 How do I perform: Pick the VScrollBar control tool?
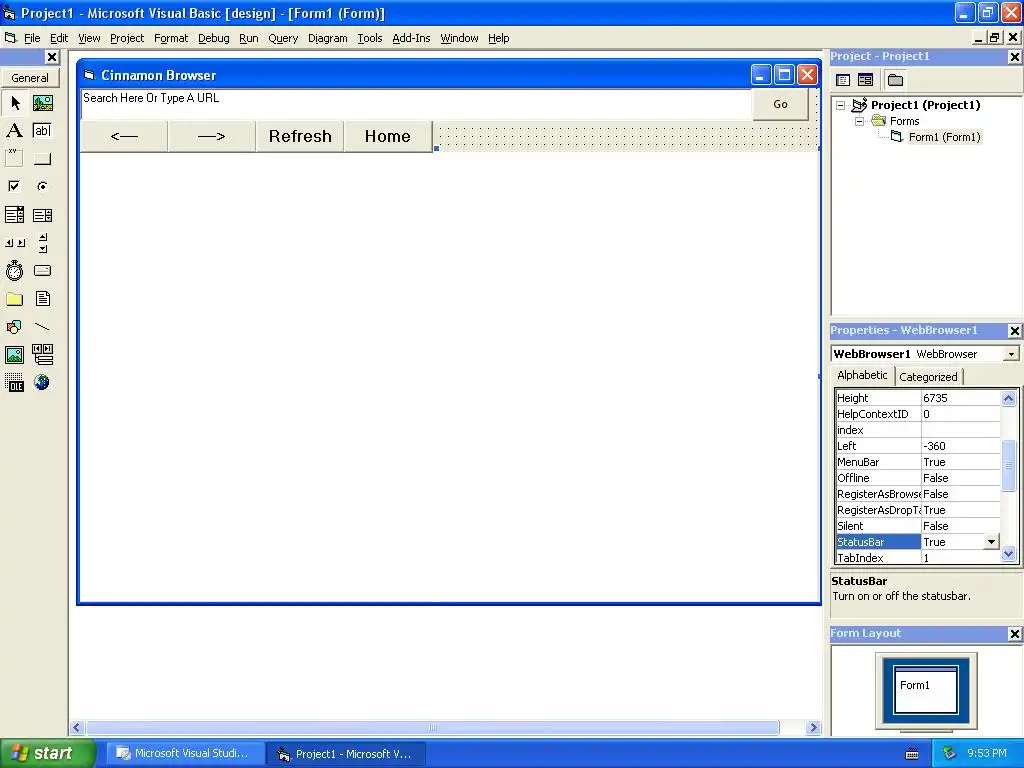pyautogui.click(x=43, y=243)
